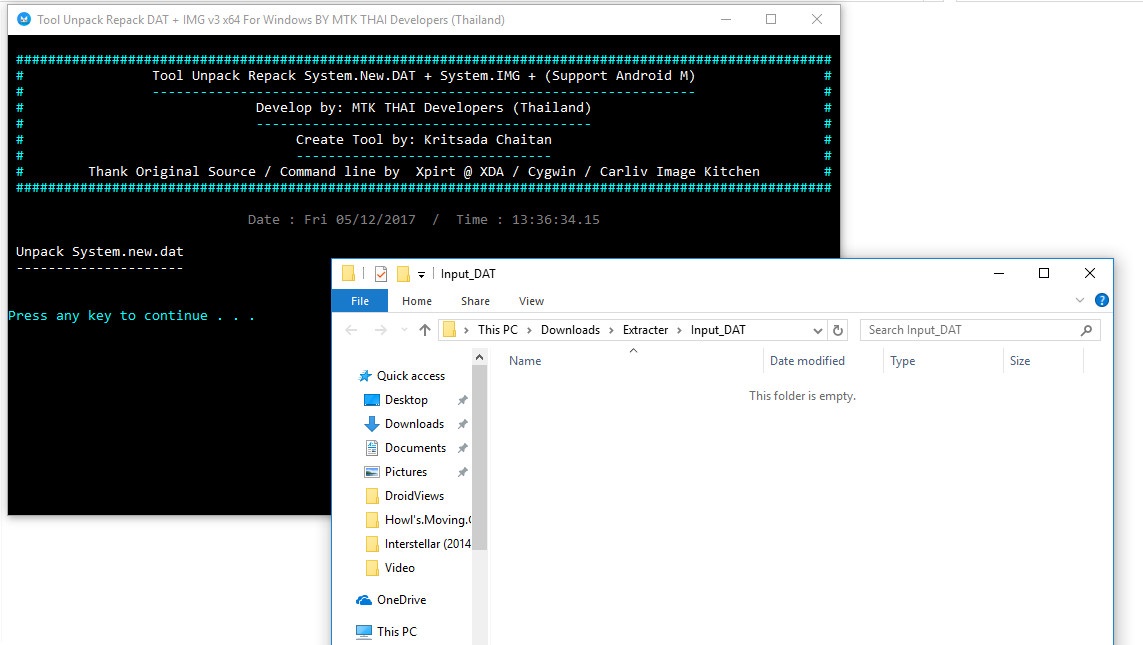Click the pin icon next to Pictures
Screen dimensions: 1143x645
pyautogui.click(x=462, y=472)
